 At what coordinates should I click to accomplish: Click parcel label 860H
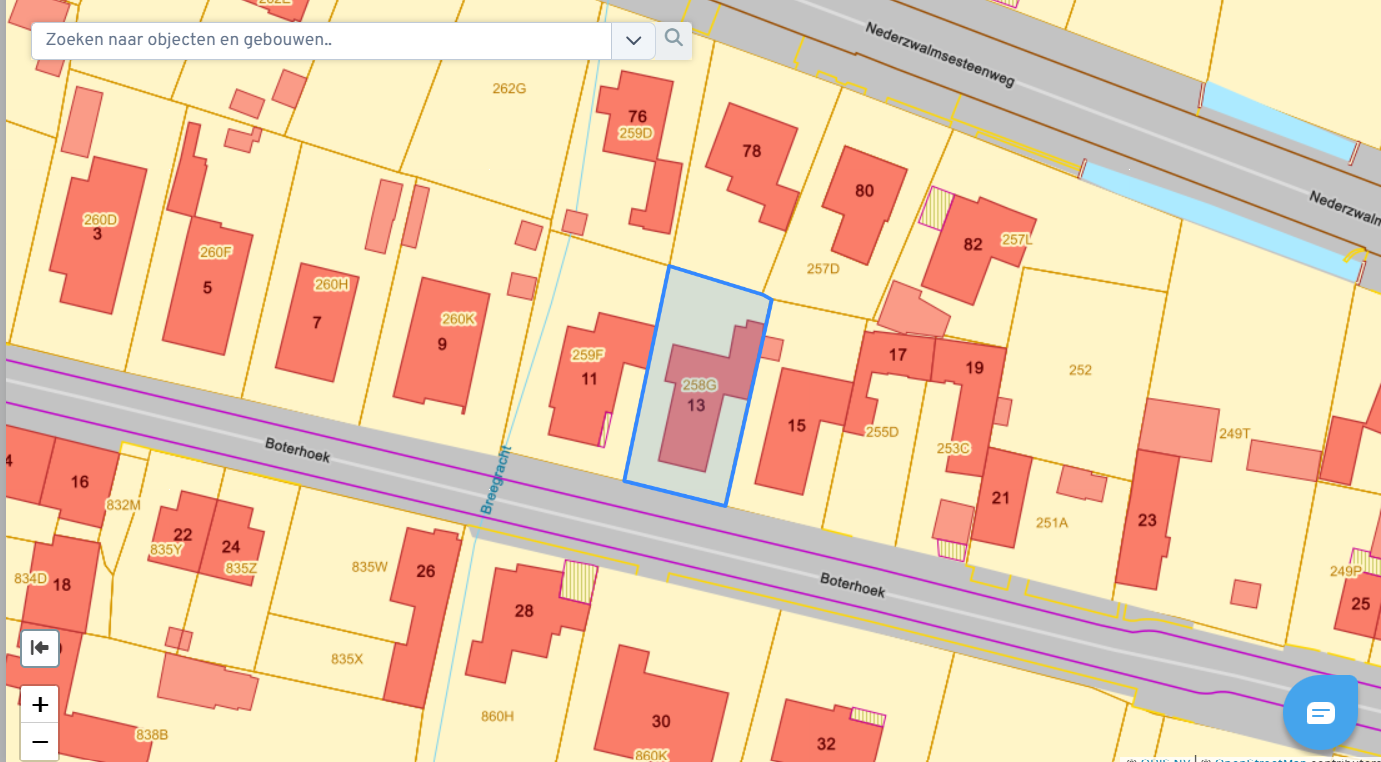tap(497, 716)
